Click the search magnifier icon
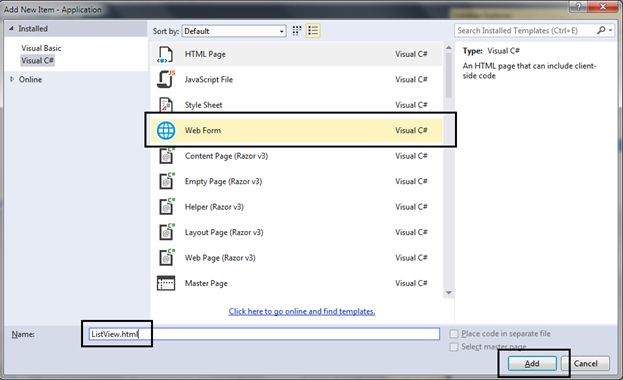This screenshot has width=623, height=380. coord(601,30)
